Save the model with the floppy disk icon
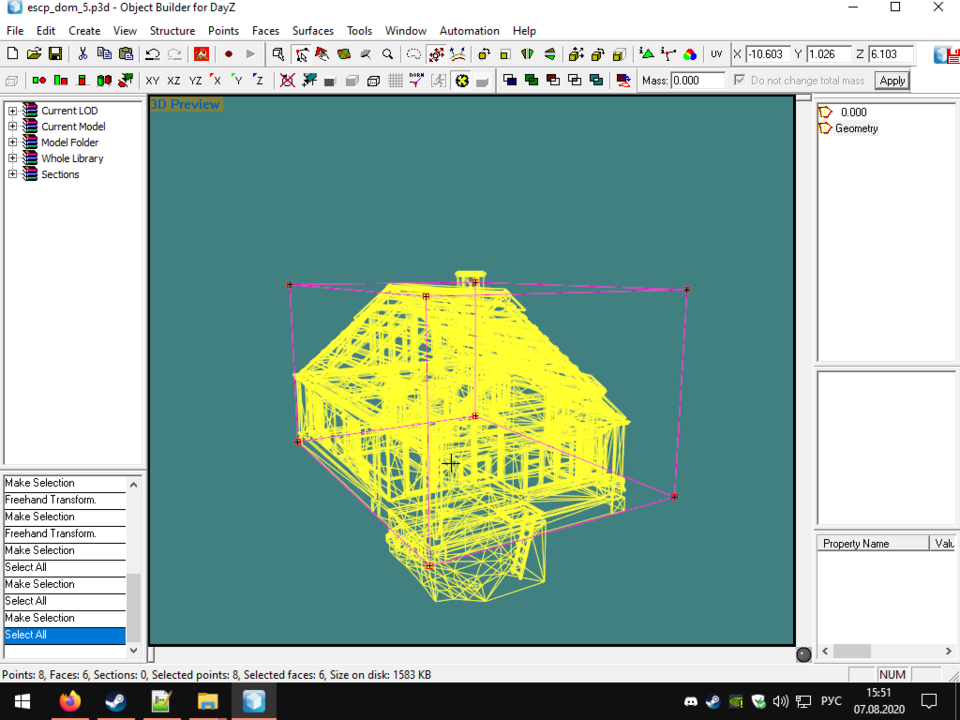 click(x=55, y=54)
